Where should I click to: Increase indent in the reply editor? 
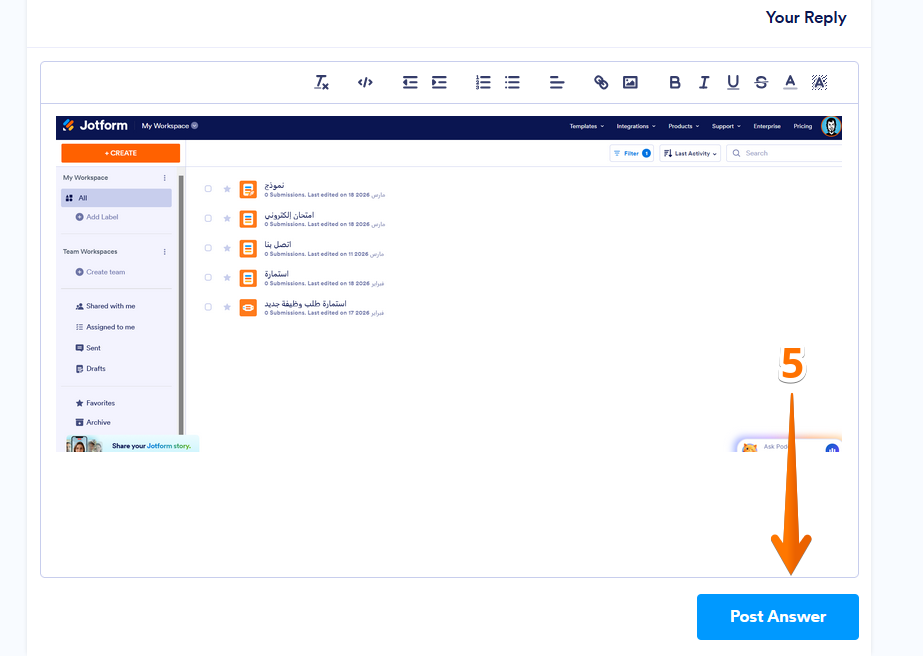[439, 82]
